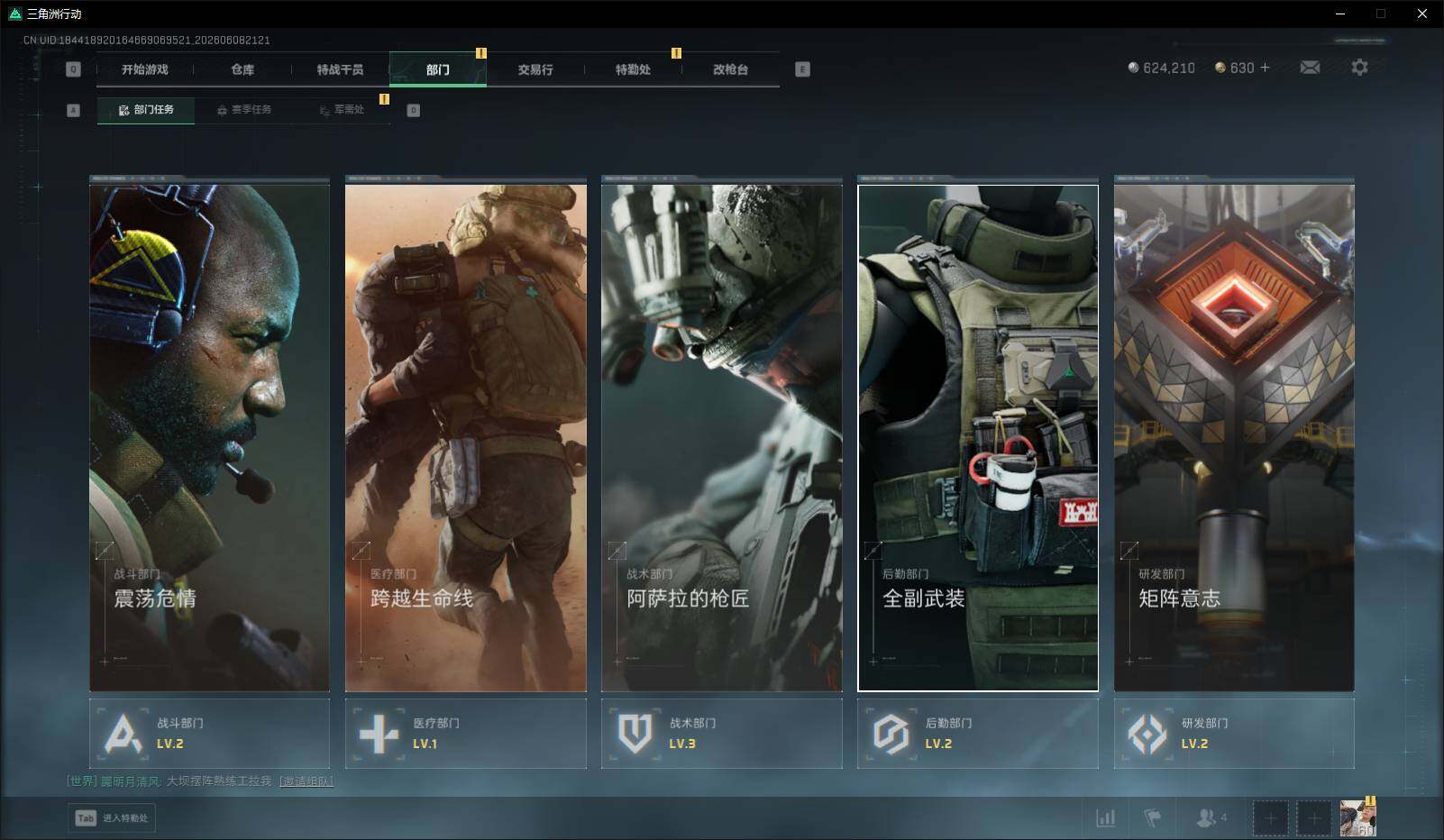1444x840 pixels.
Task: Open the 矩阵意志 research department card
Action: click(1234, 437)
